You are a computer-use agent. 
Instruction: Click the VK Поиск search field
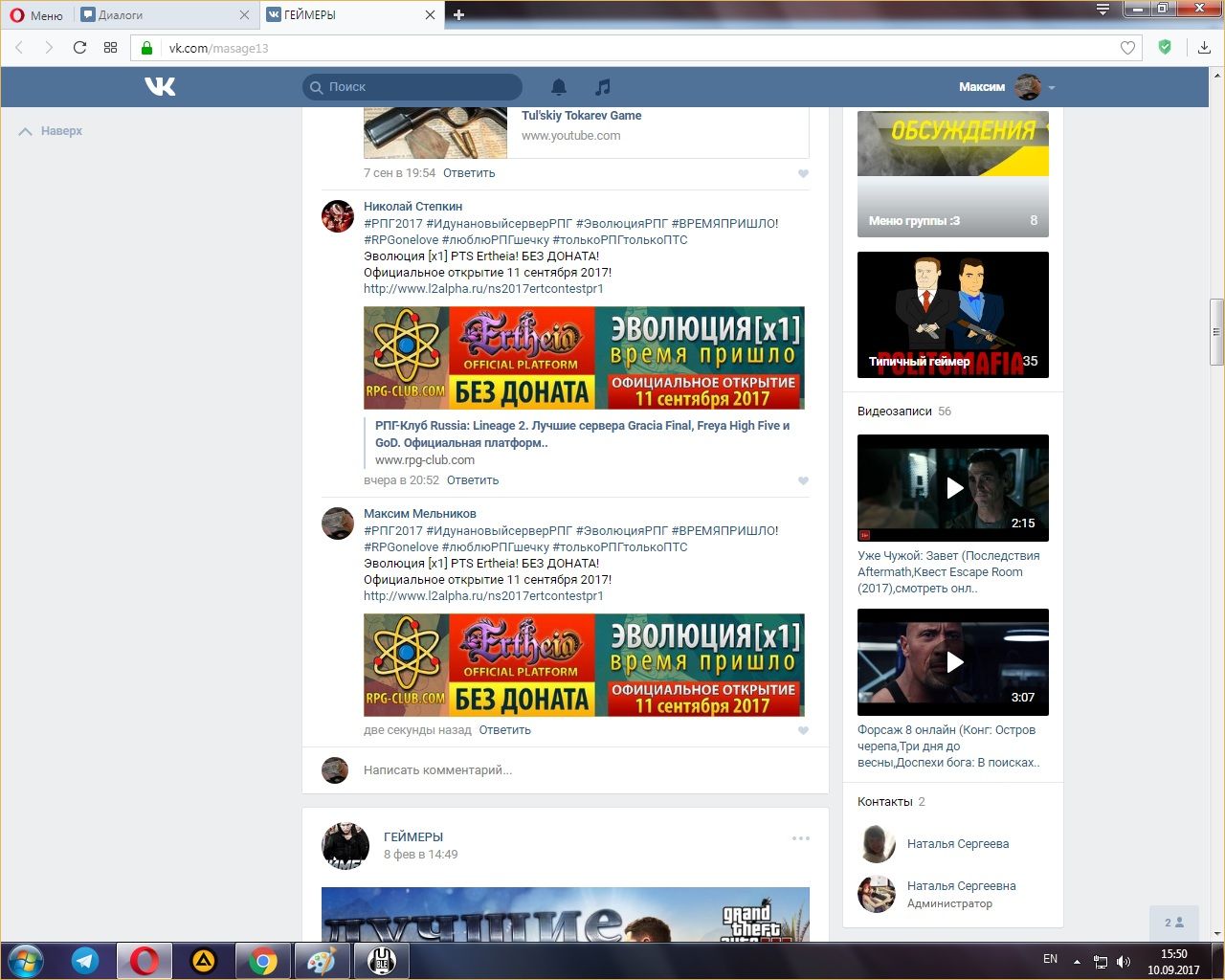click(412, 86)
